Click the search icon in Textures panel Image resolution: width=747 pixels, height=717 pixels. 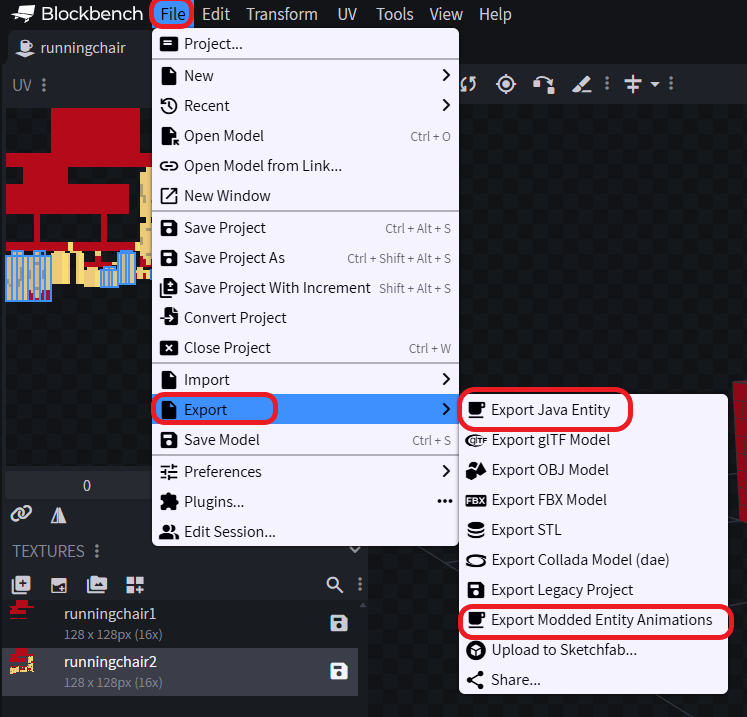coord(334,585)
